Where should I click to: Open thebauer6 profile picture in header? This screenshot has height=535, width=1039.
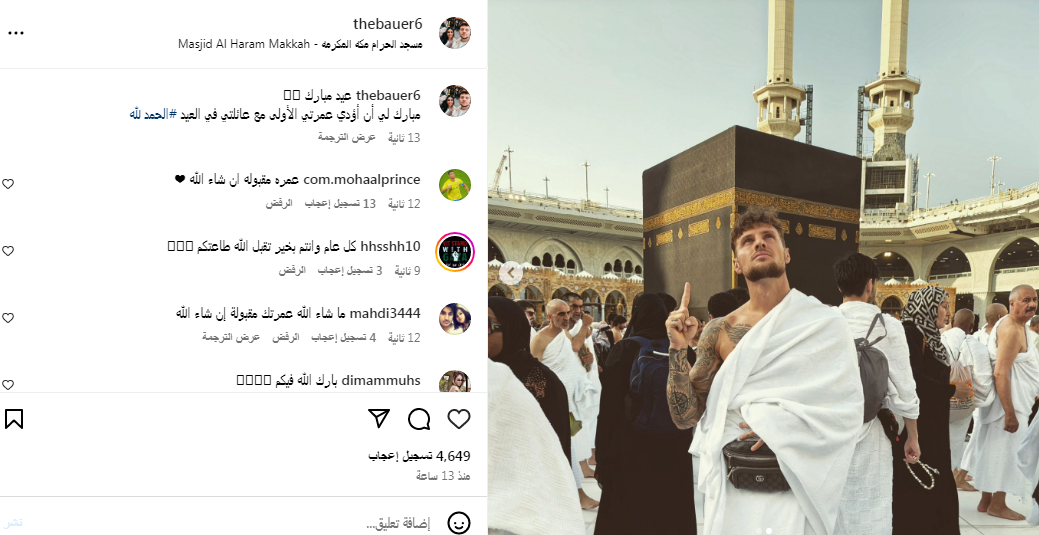click(455, 33)
